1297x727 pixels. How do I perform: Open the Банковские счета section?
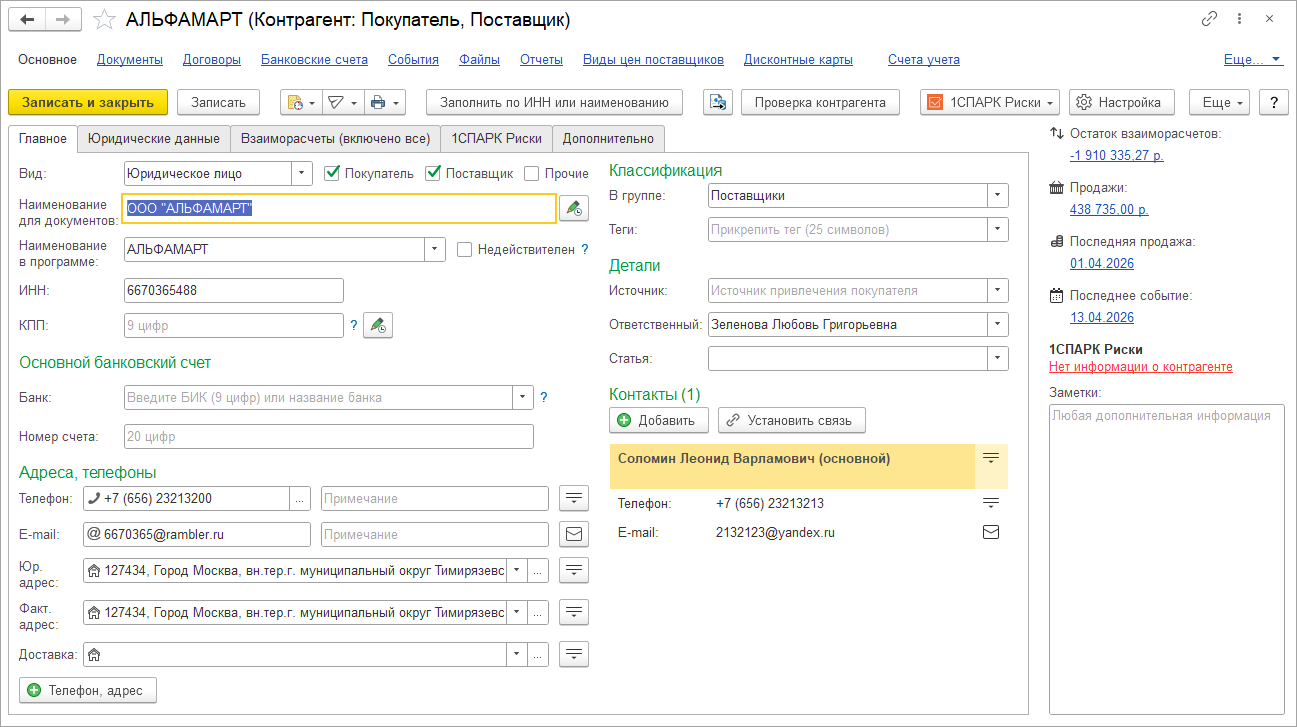click(x=314, y=60)
